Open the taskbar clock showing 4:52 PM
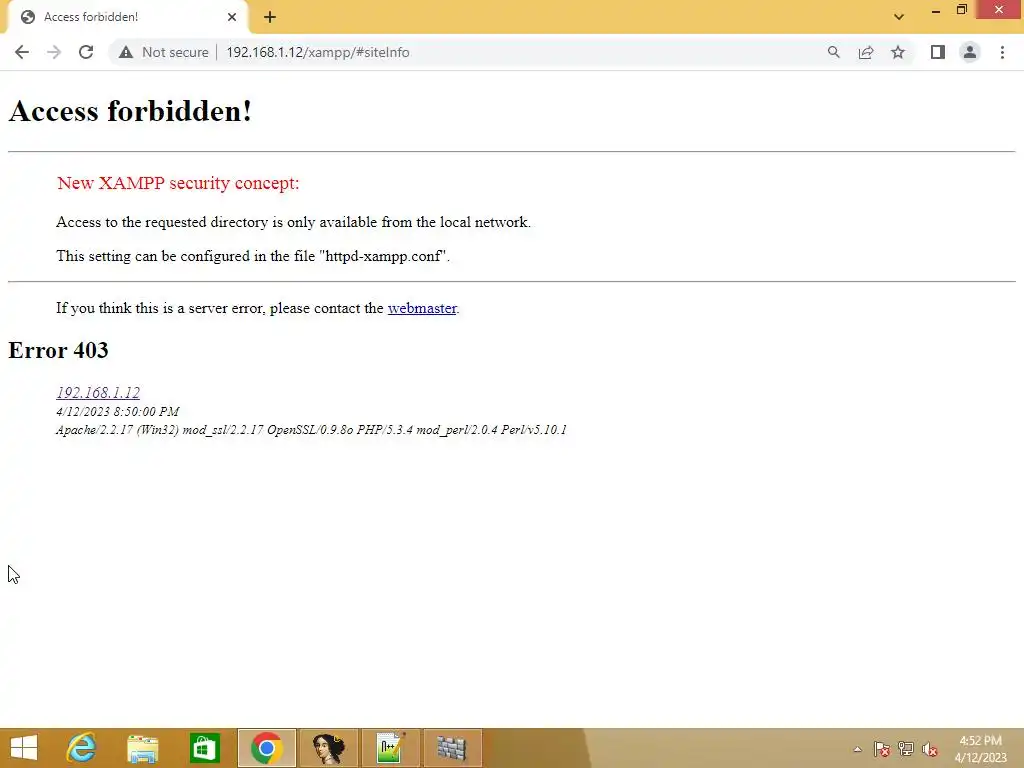This screenshot has width=1024, height=768. [980, 749]
